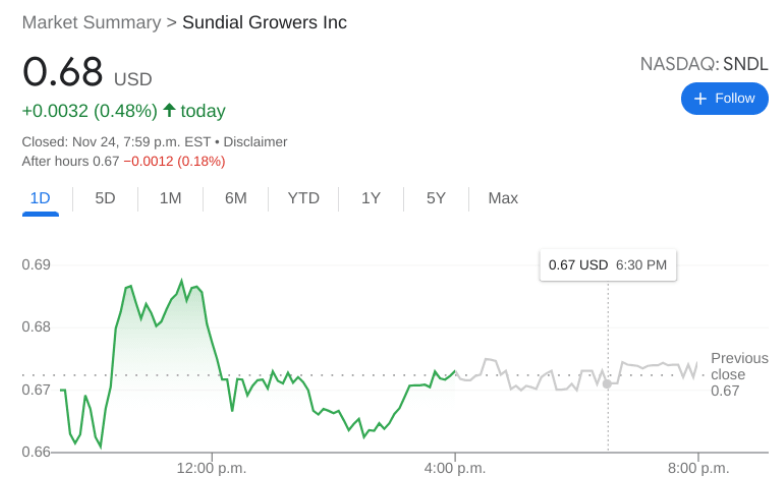This screenshot has height=485, width=781.
Task: Select the 1D time range tab
Action: 40,198
